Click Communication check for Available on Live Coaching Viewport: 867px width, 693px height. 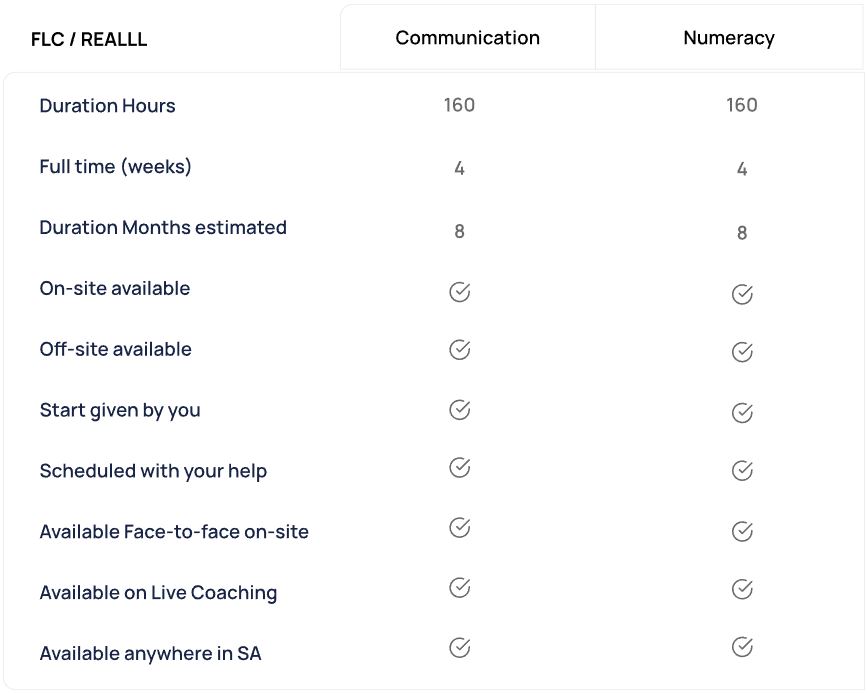(x=459, y=587)
